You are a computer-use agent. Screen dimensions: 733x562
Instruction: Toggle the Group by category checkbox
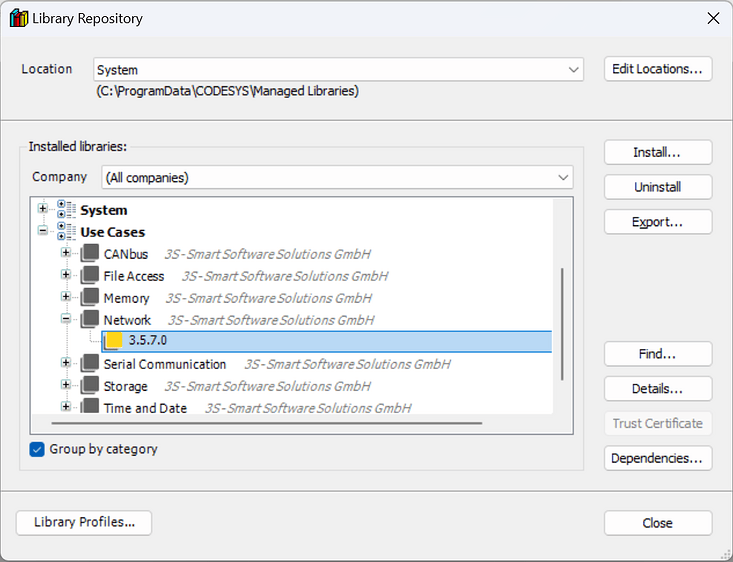click(37, 449)
